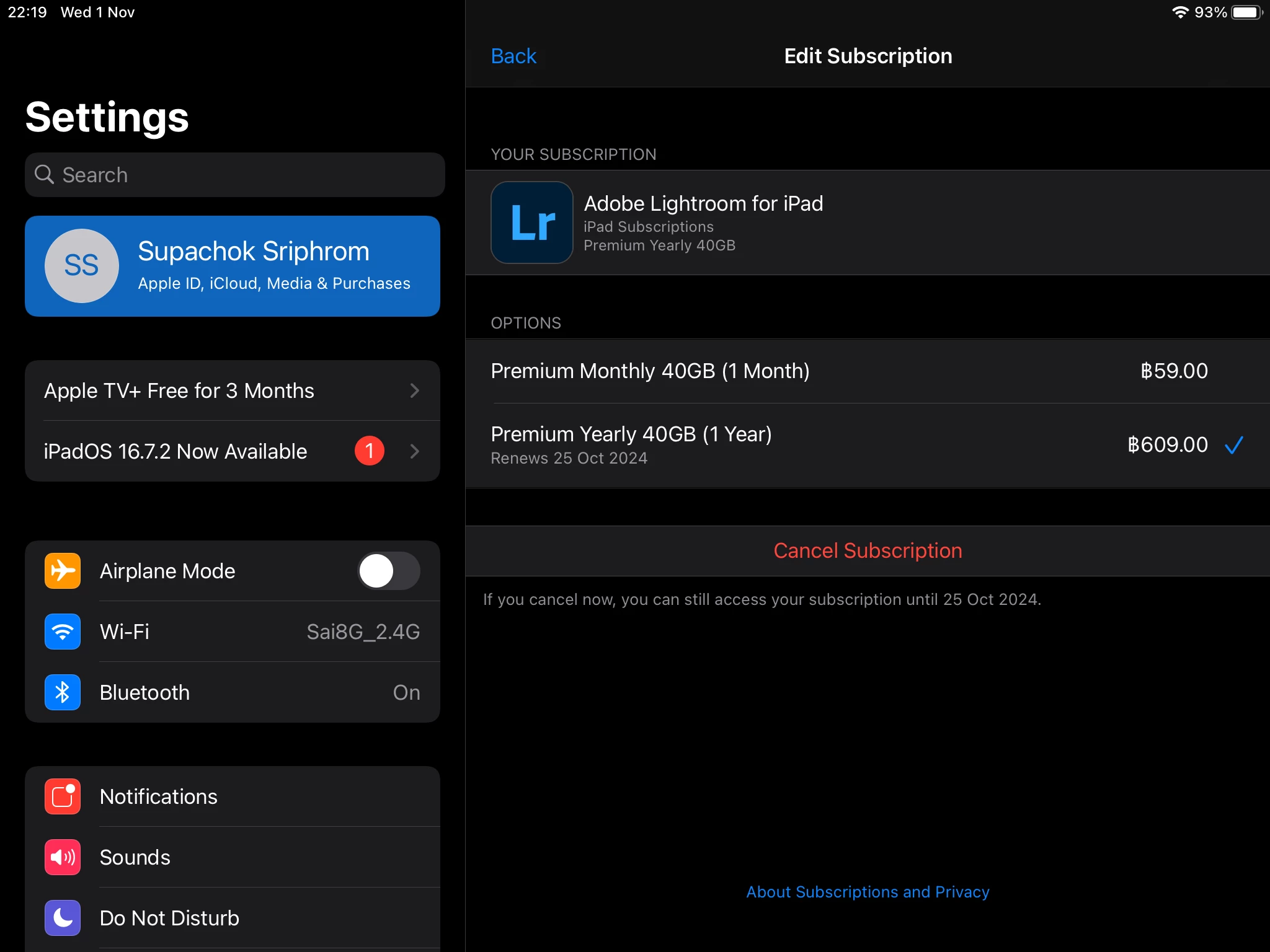Image resolution: width=1270 pixels, height=952 pixels.
Task: Tap the Adobe Lightroom app icon
Action: [x=531, y=223]
